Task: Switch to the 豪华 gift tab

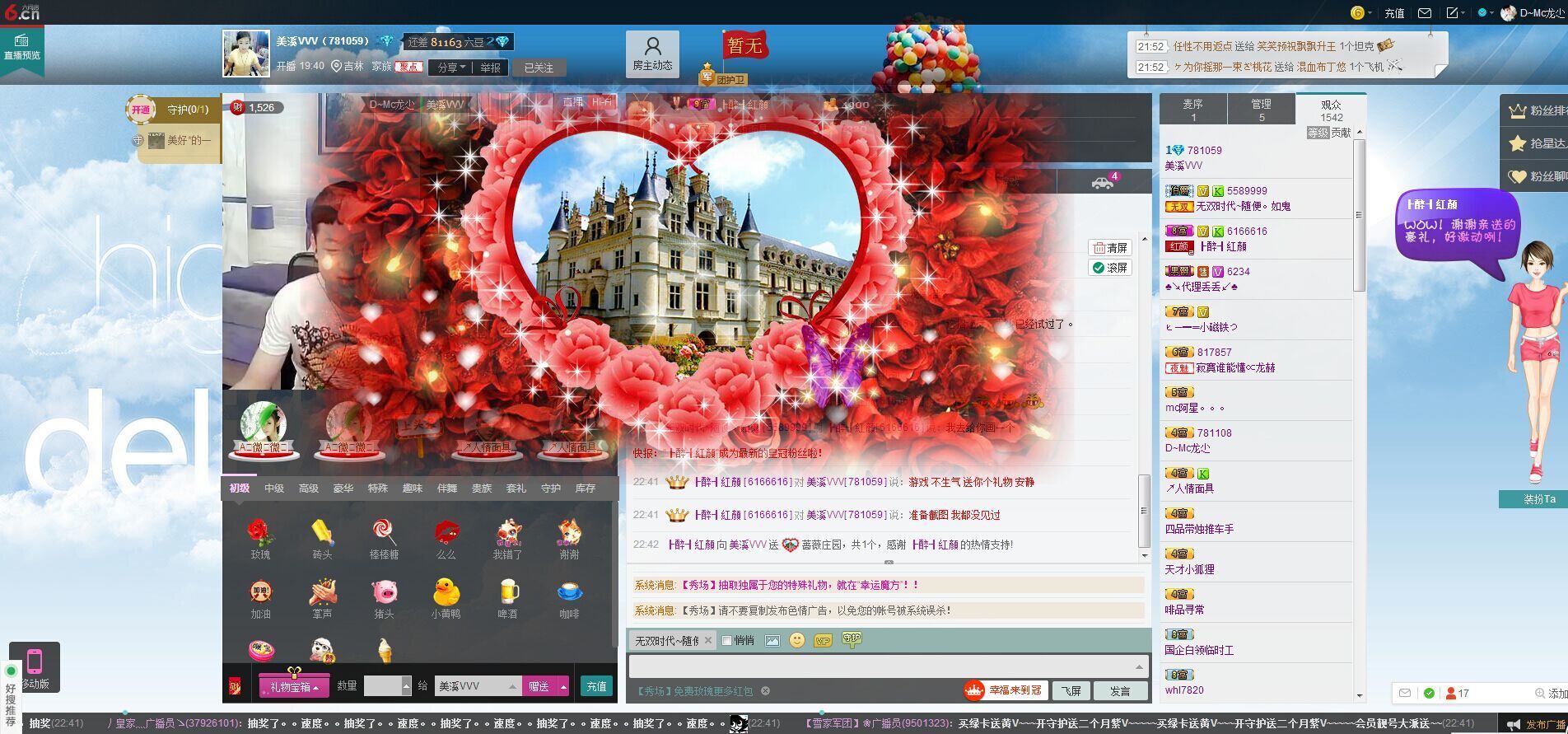Action: click(x=343, y=489)
